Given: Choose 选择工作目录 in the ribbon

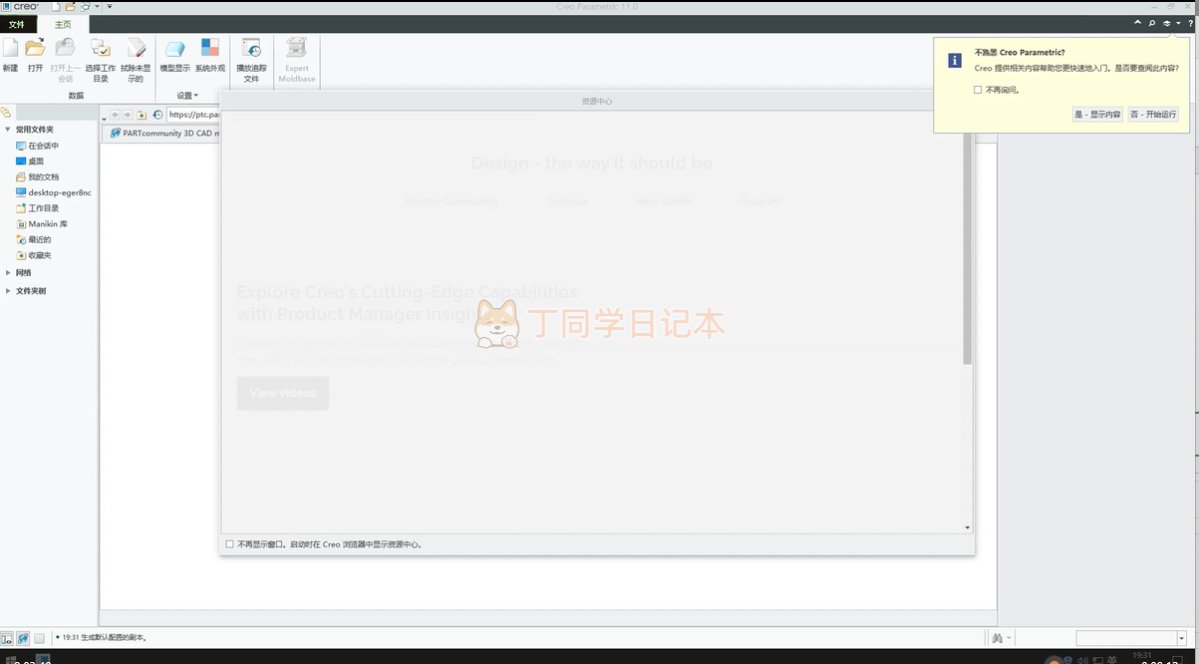Looking at the screenshot, I should (100, 60).
